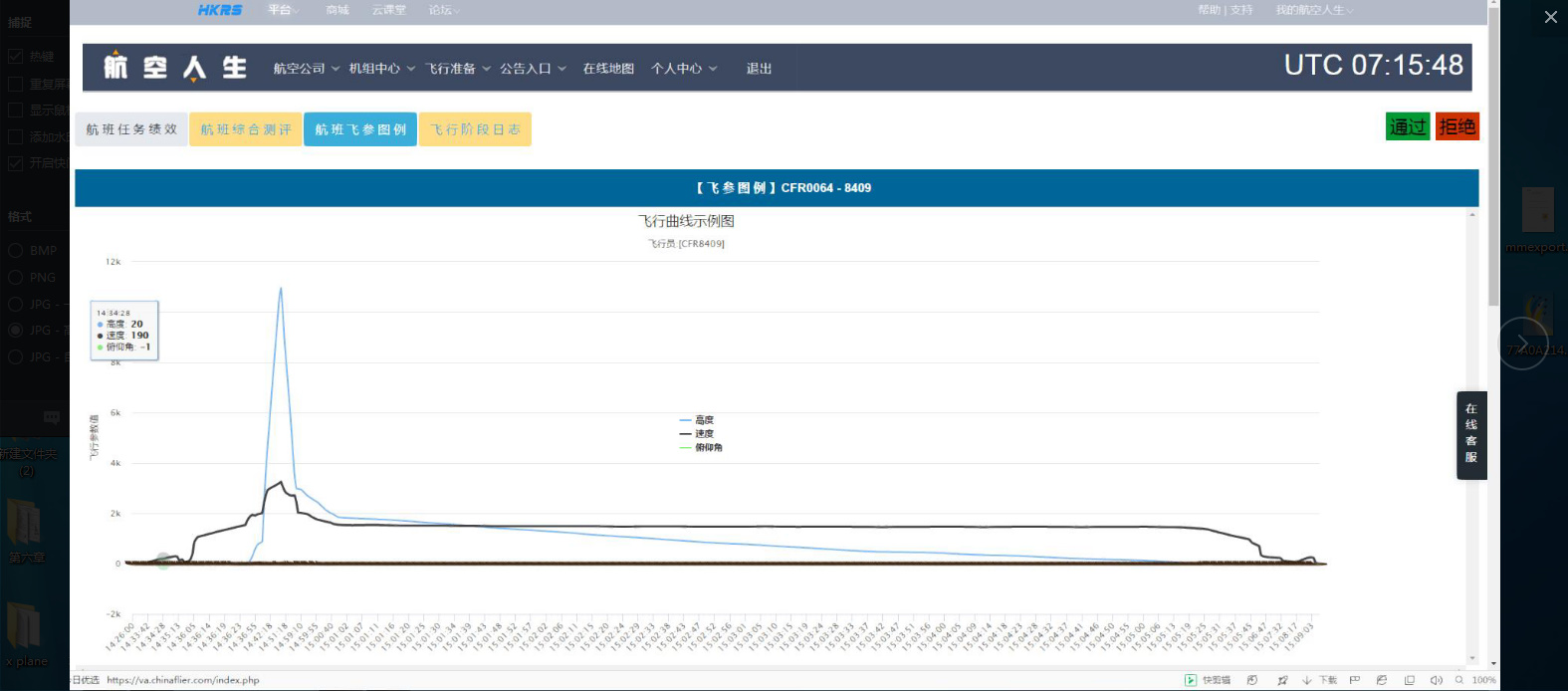Click the 航空人生 site logo
The width and height of the screenshot is (1568, 691).
pyautogui.click(x=175, y=67)
